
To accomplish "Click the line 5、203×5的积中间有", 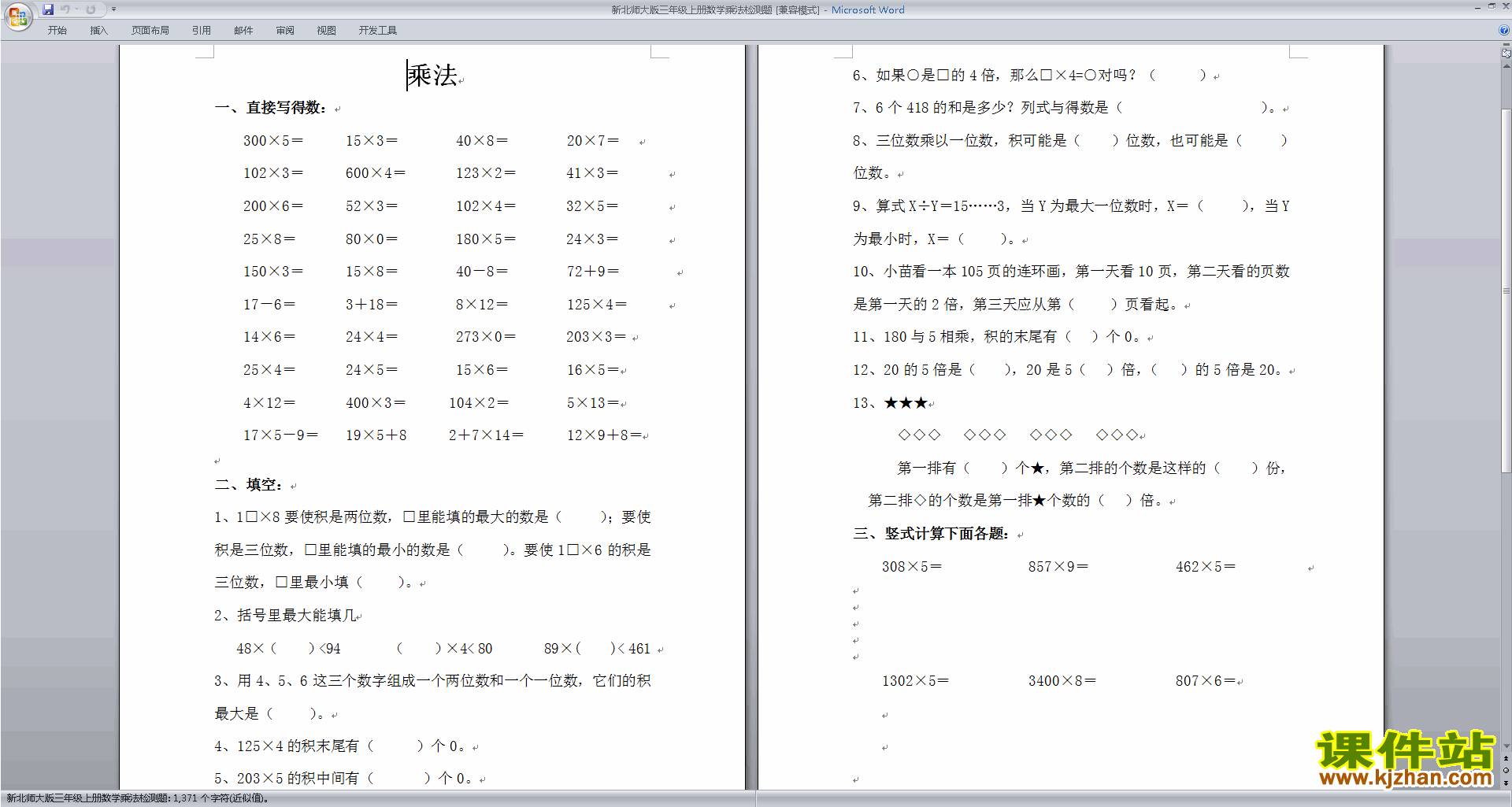I will tap(344, 779).
